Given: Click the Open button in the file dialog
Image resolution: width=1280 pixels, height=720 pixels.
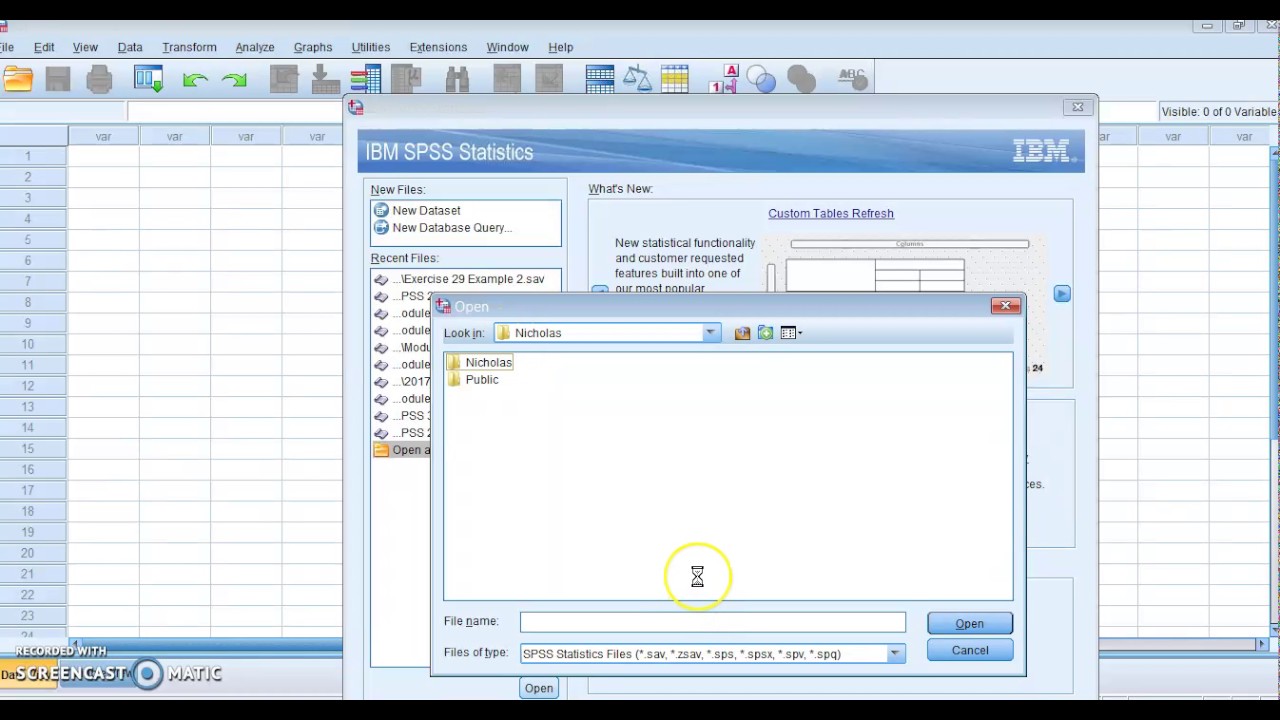Looking at the screenshot, I should (x=969, y=623).
